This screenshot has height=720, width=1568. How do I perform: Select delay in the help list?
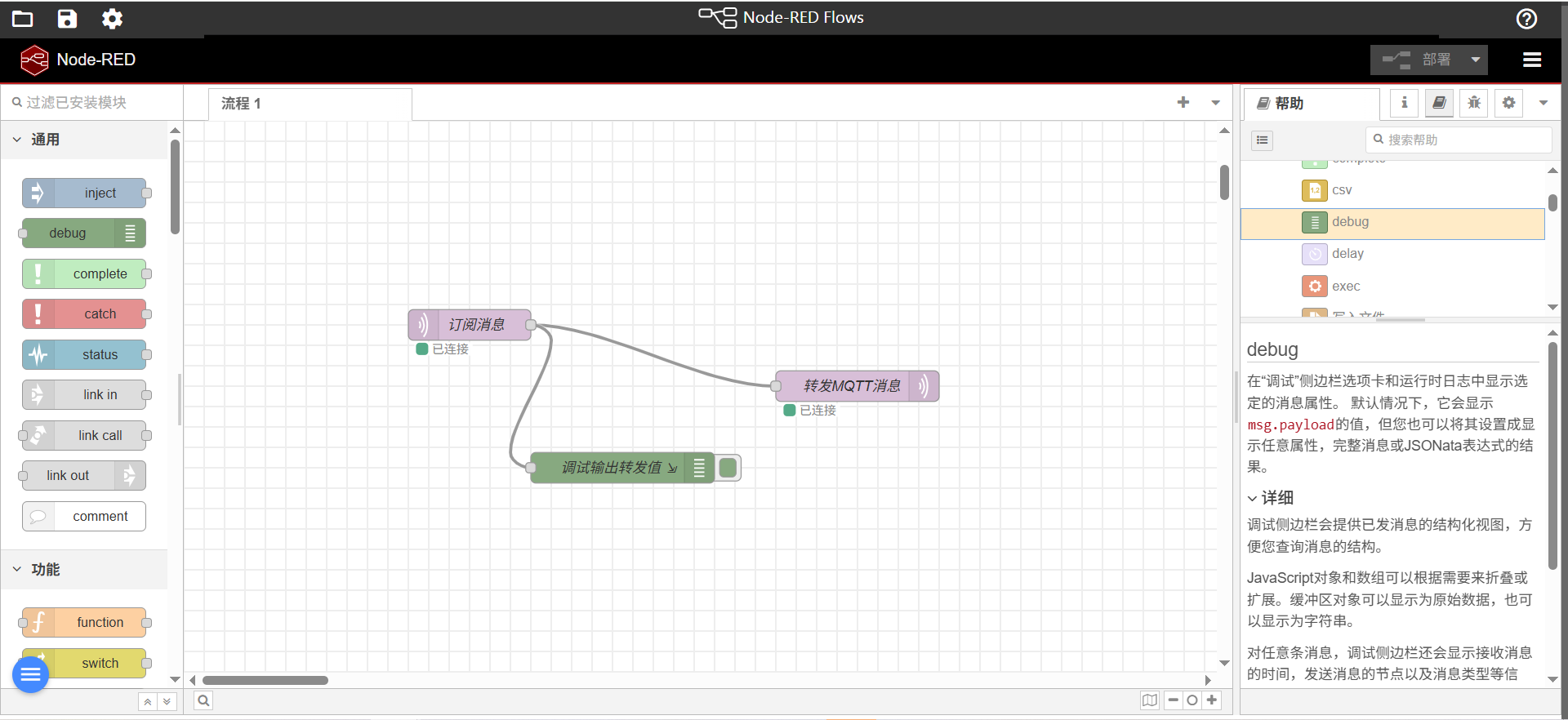click(1392, 254)
